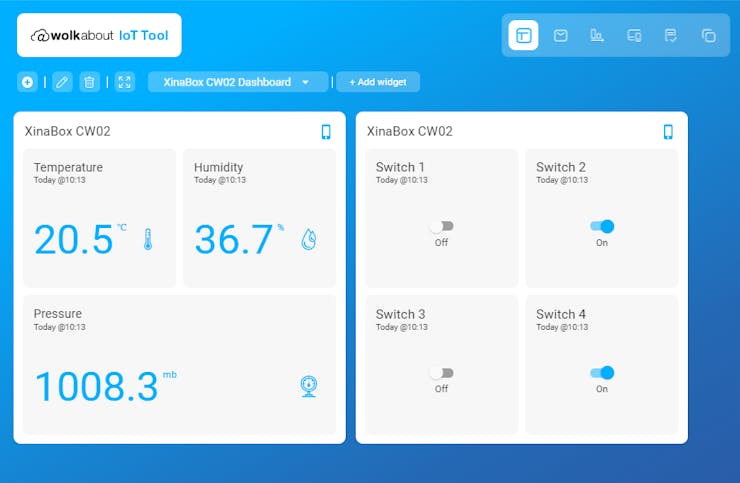This screenshot has height=483, width=740.
Task: Click the barometer icon in Pressure tile
Action: [309, 386]
